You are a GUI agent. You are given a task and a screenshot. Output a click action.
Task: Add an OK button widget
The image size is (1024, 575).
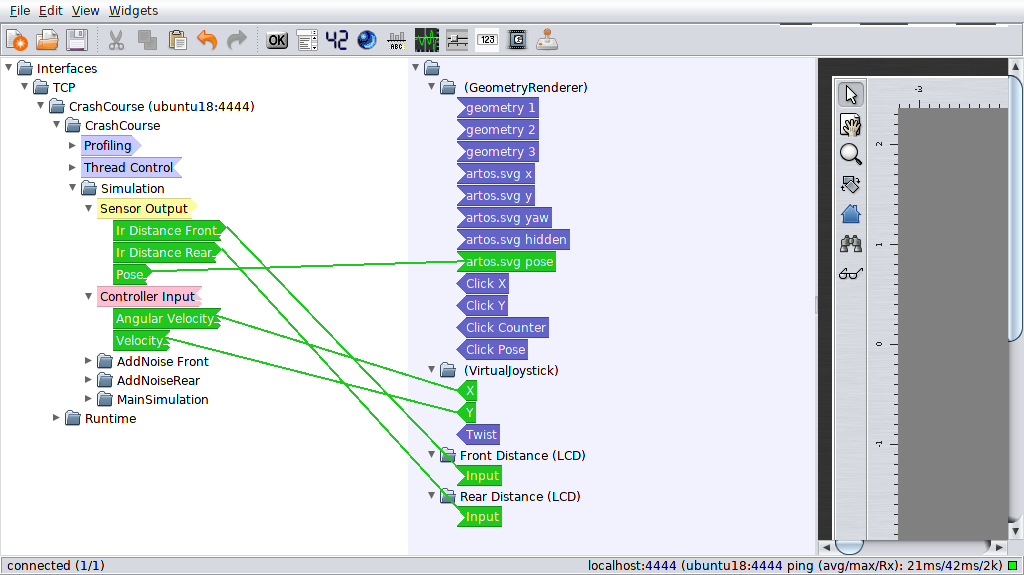[x=277, y=41]
